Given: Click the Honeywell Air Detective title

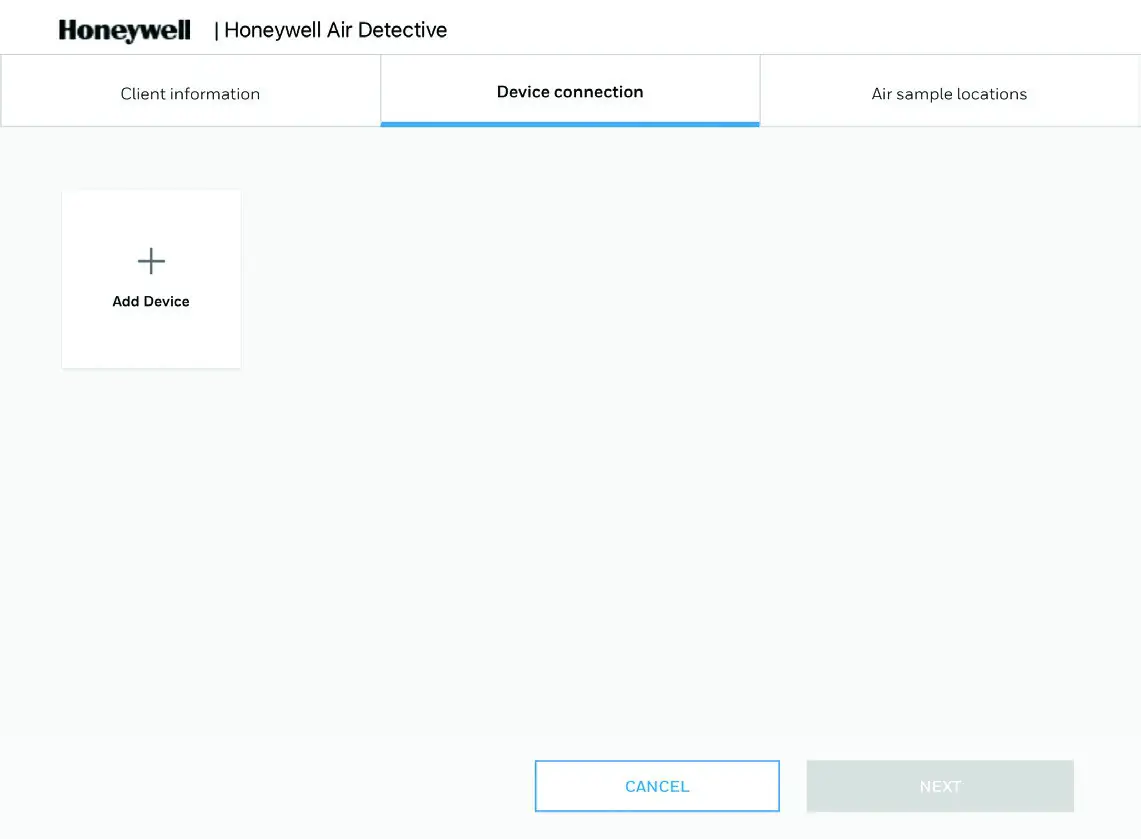Looking at the screenshot, I should coord(334,30).
